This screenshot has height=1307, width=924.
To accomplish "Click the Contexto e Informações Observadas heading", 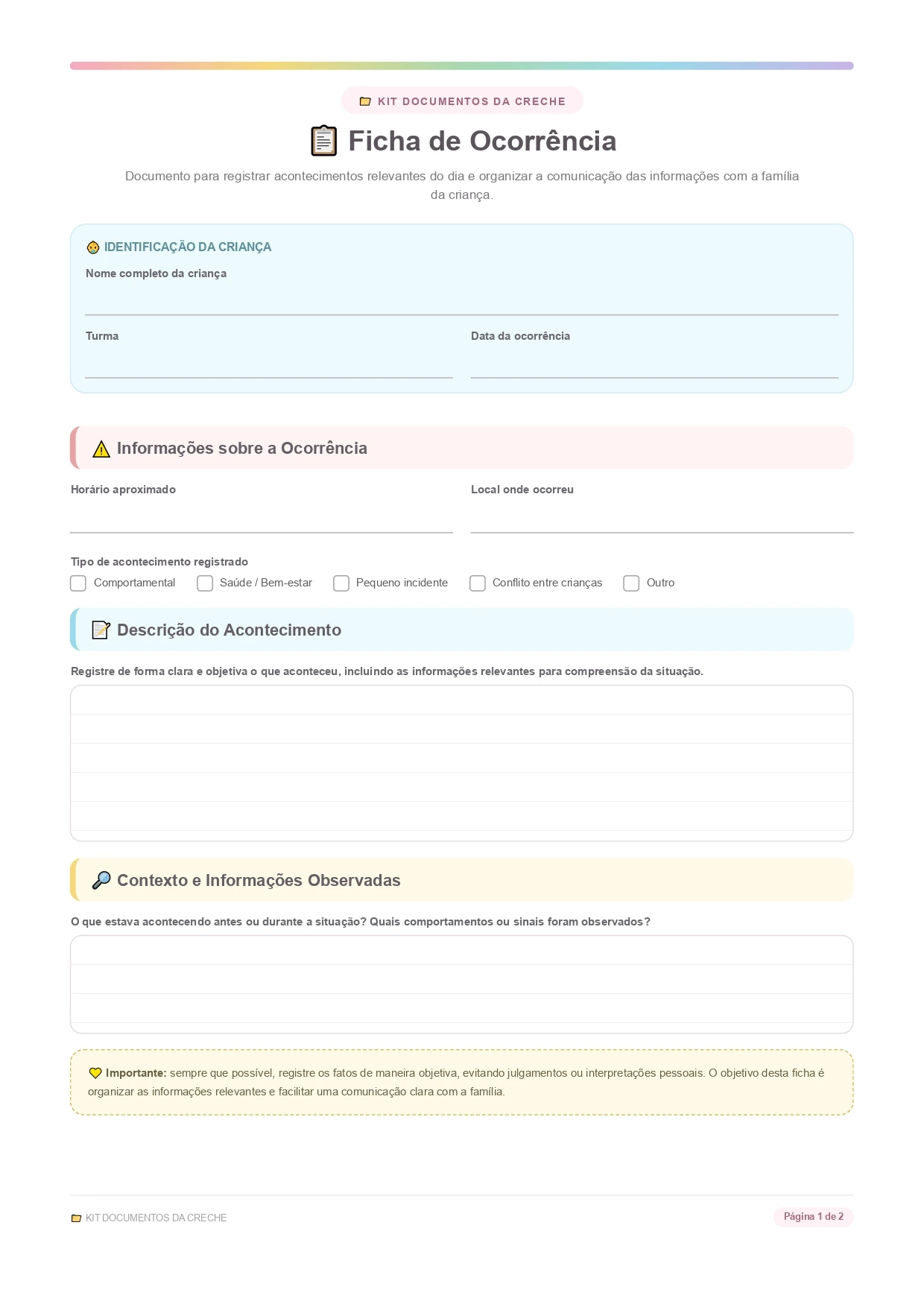I will 259,881.
